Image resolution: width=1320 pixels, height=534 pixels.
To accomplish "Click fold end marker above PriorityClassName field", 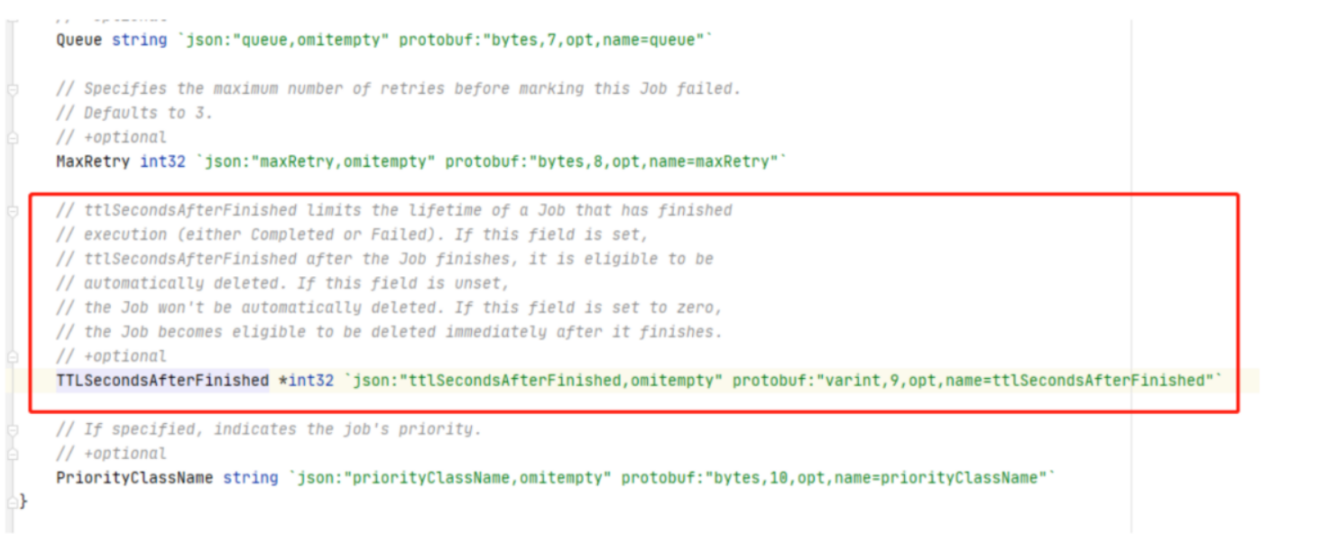I will coord(12,454).
